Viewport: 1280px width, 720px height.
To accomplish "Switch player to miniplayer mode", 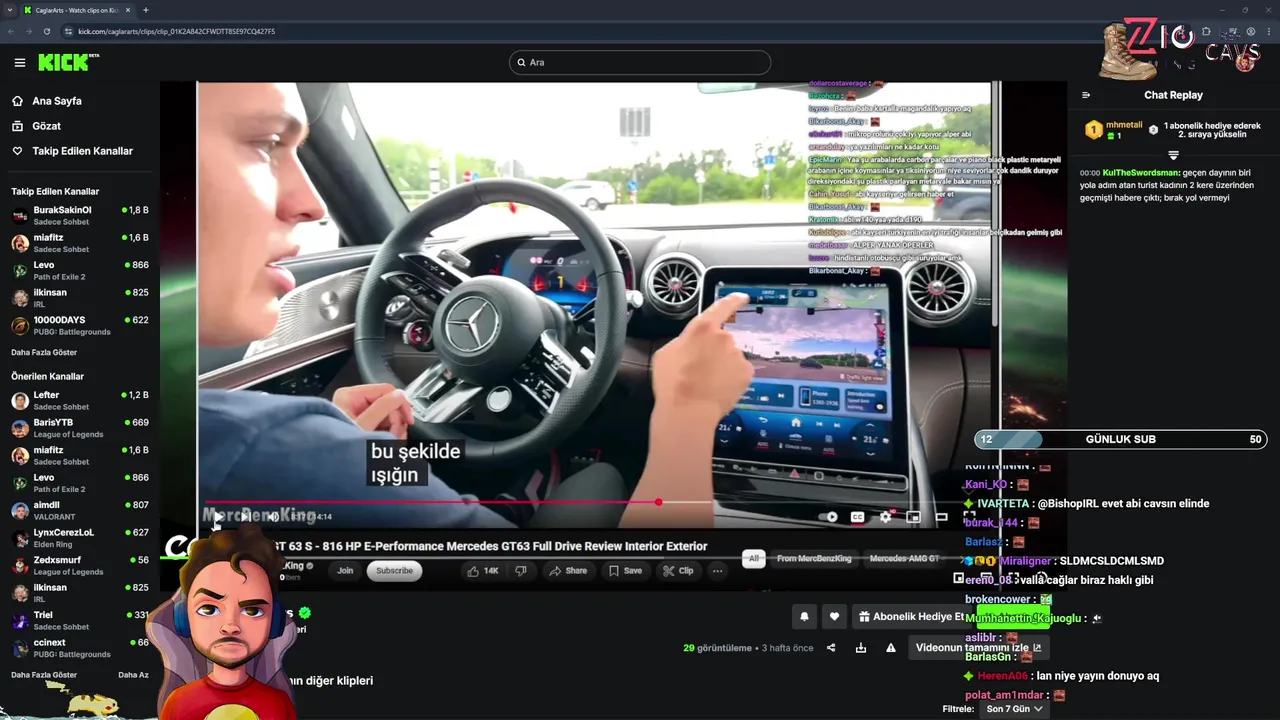I will click(x=913, y=517).
